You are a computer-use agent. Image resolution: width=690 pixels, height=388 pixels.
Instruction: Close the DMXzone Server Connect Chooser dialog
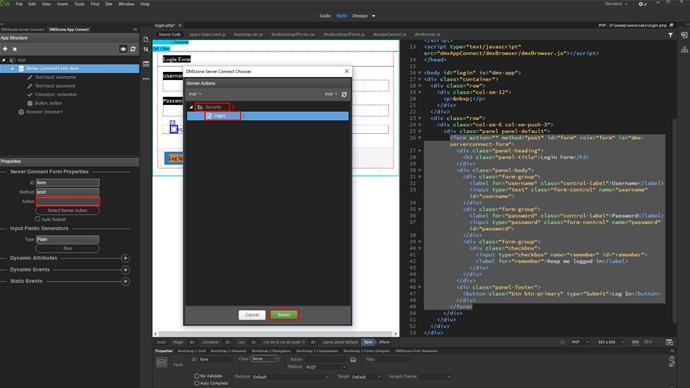click(346, 71)
